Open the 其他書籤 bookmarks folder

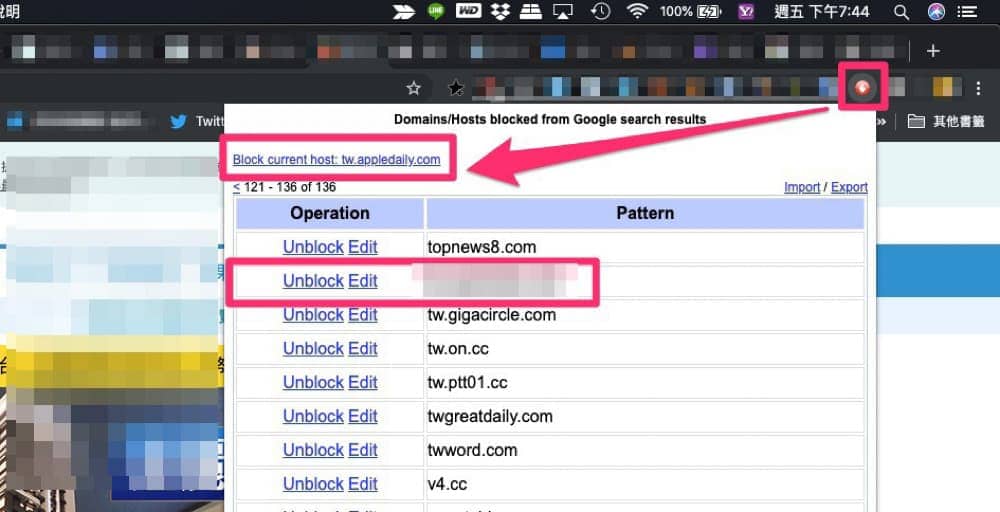(946, 121)
